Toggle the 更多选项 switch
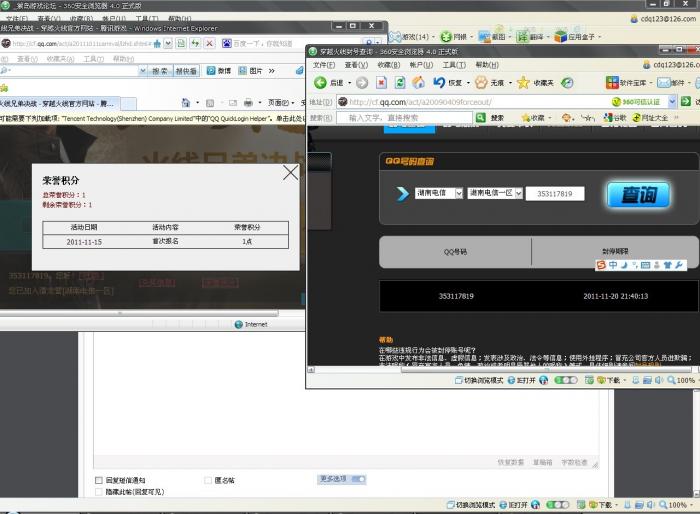Image resolution: width=700 pixels, height=514 pixels. coord(358,479)
